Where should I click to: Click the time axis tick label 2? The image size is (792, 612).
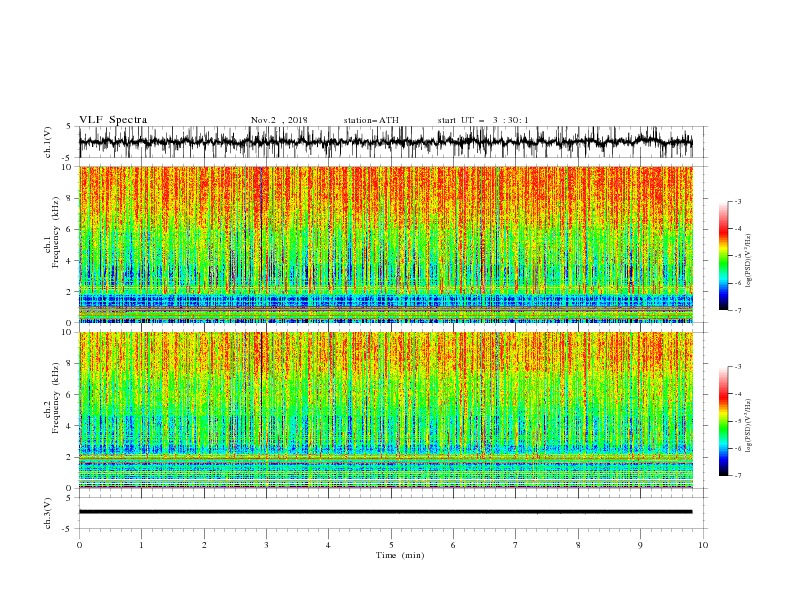(x=204, y=545)
